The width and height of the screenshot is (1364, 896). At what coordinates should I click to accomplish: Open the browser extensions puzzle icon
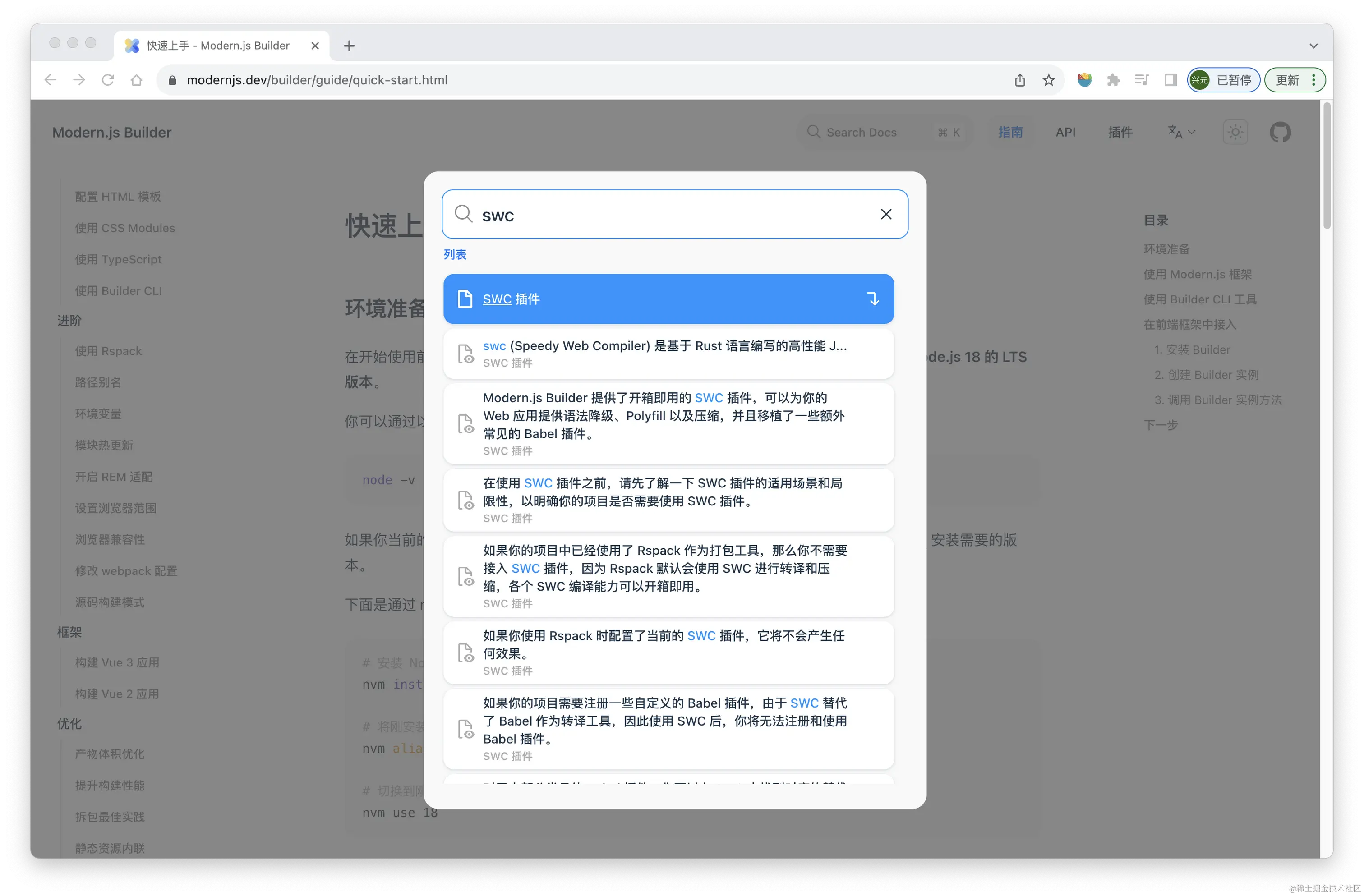(1113, 80)
